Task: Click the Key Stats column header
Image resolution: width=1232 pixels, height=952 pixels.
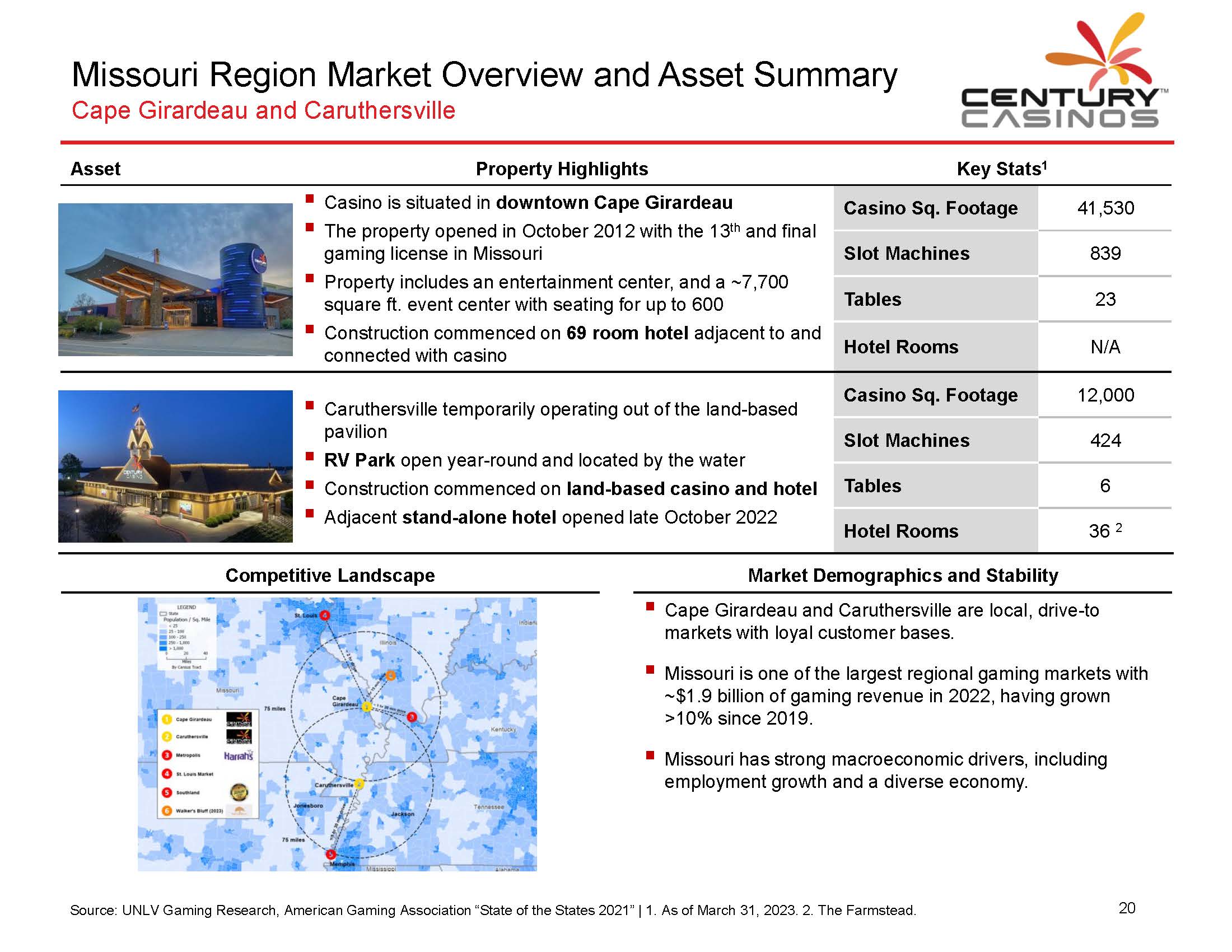Action: click(1001, 169)
